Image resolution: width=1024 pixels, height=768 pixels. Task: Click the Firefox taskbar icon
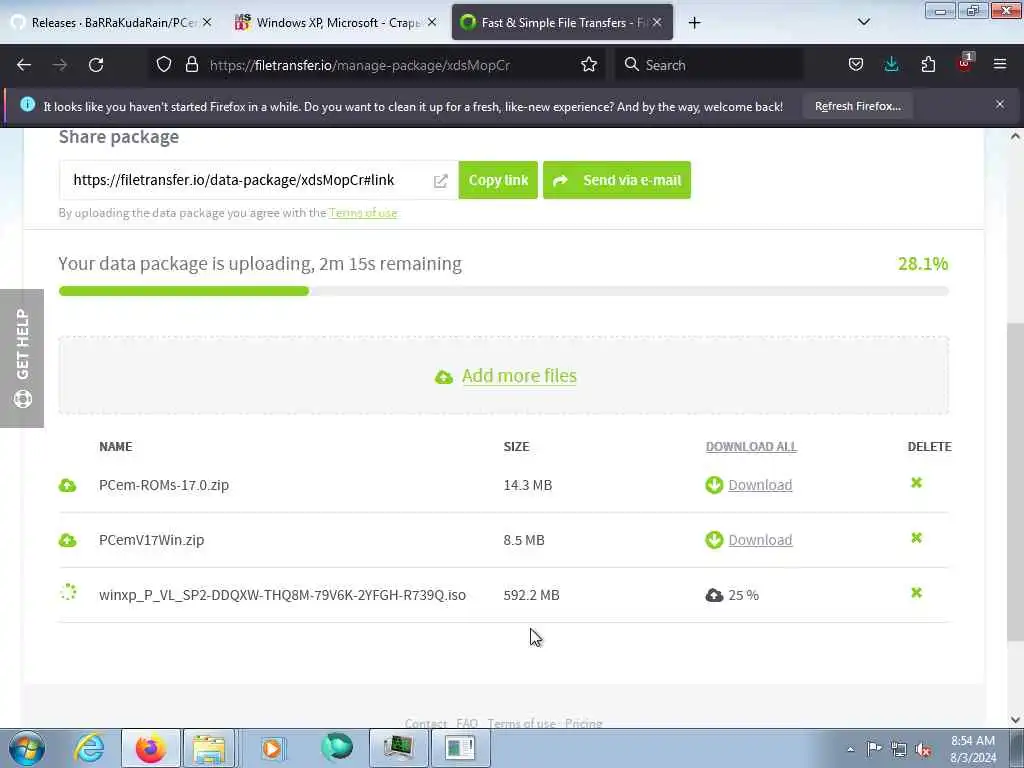(x=151, y=748)
